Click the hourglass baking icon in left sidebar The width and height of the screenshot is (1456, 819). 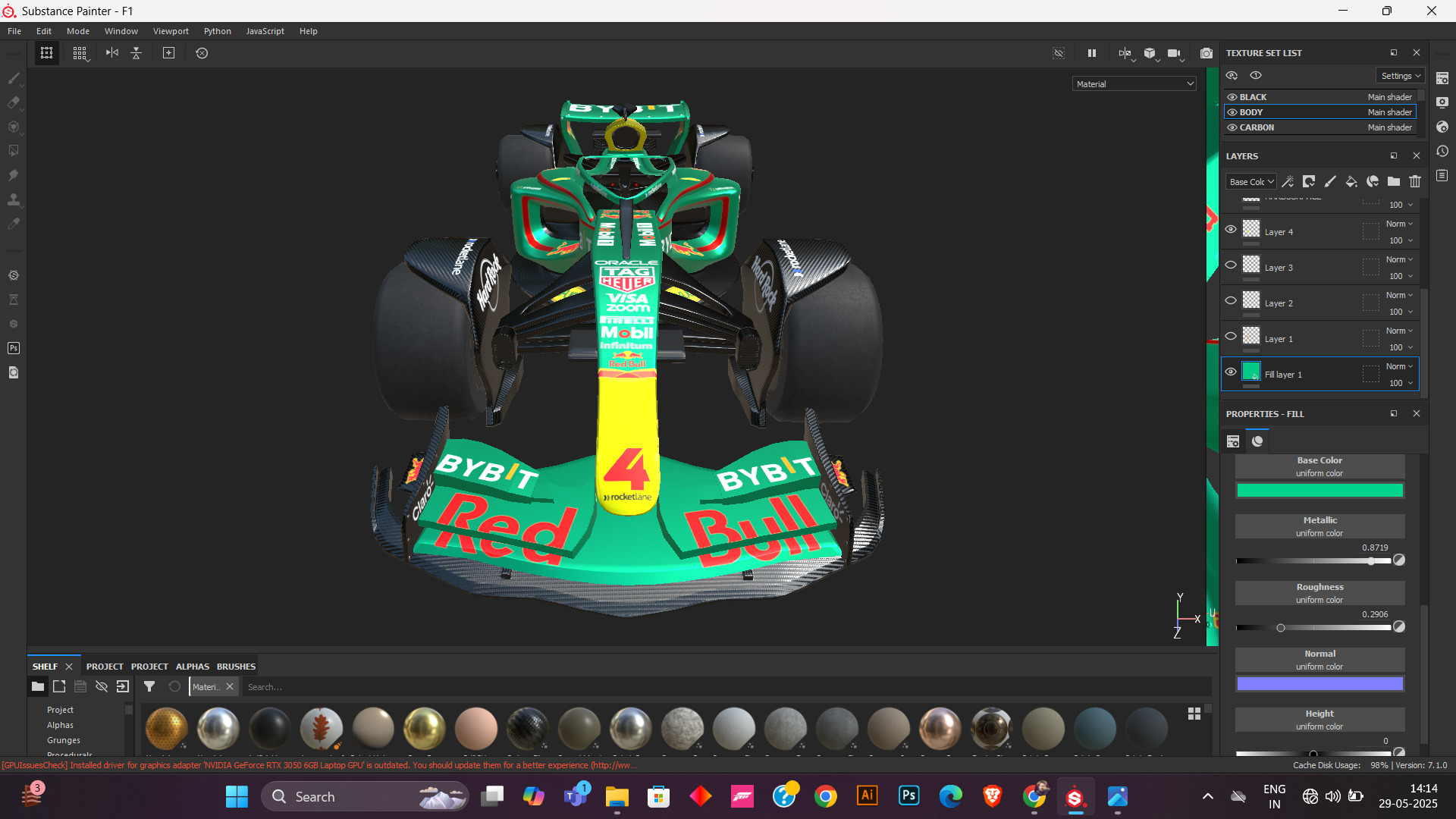point(14,300)
